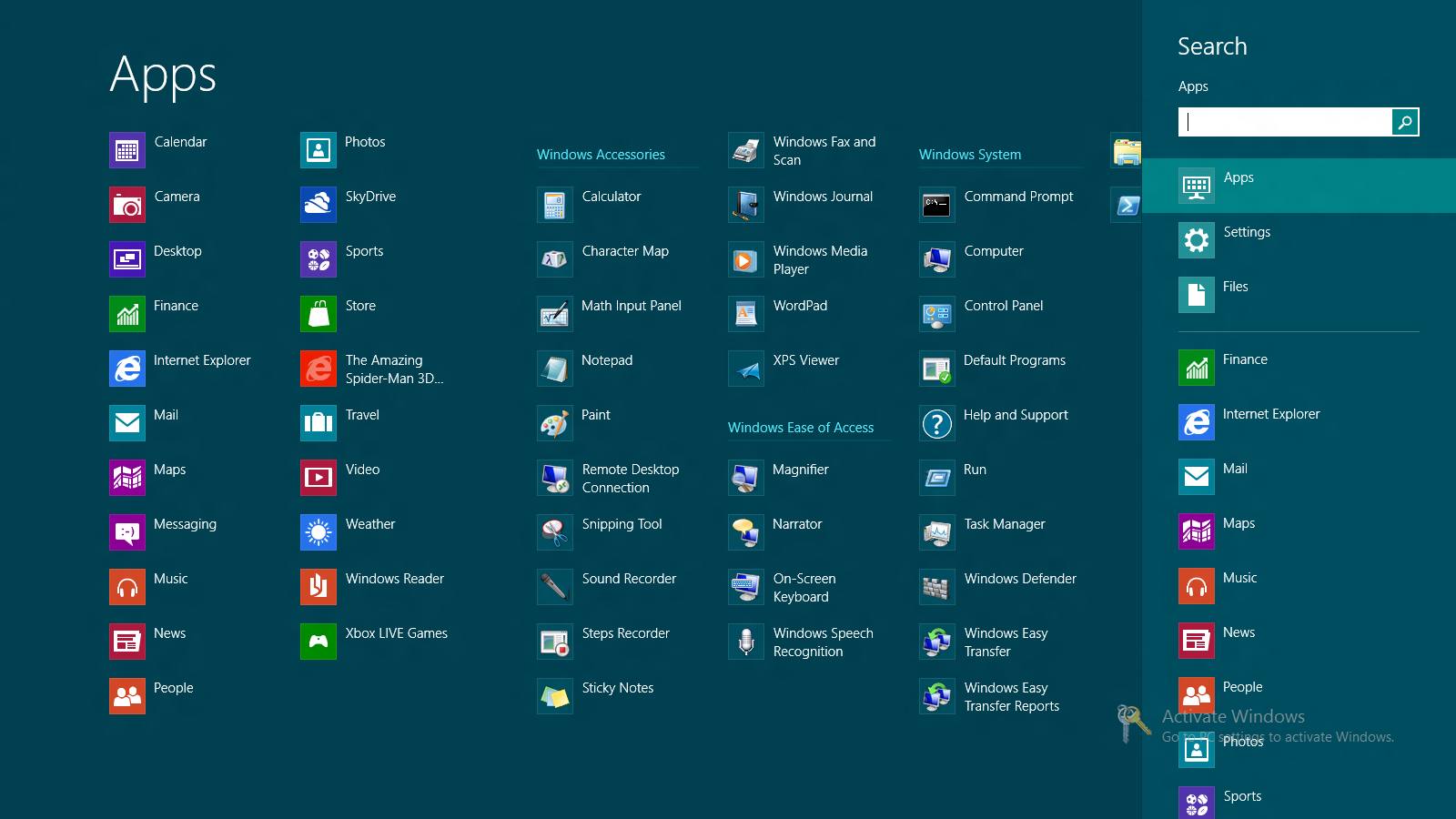Launch Windows Media Player icon
The height and width of the screenshot is (819, 1456).
[745, 259]
